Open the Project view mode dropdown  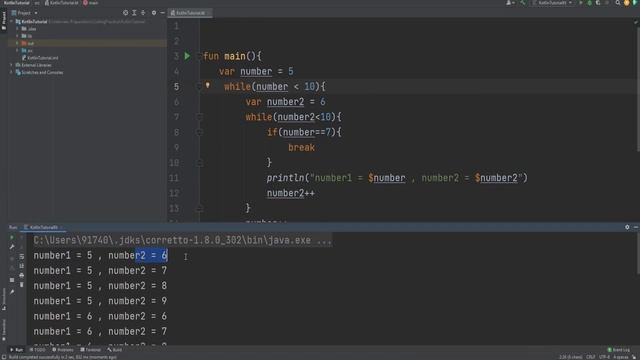(x=24, y=13)
